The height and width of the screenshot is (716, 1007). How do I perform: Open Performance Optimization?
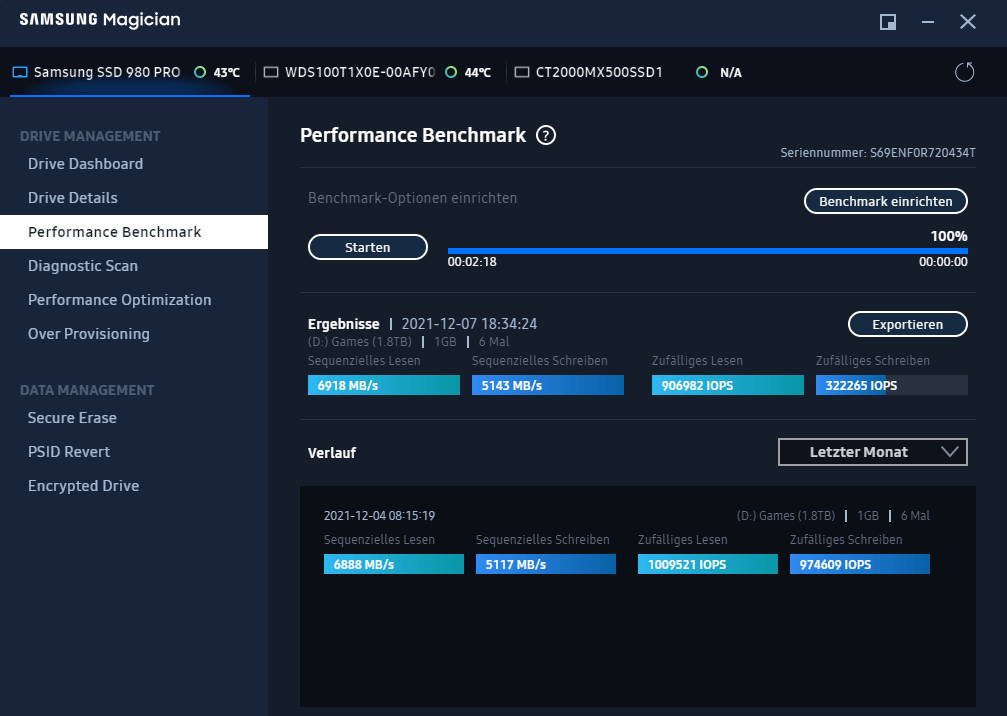pos(134,300)
